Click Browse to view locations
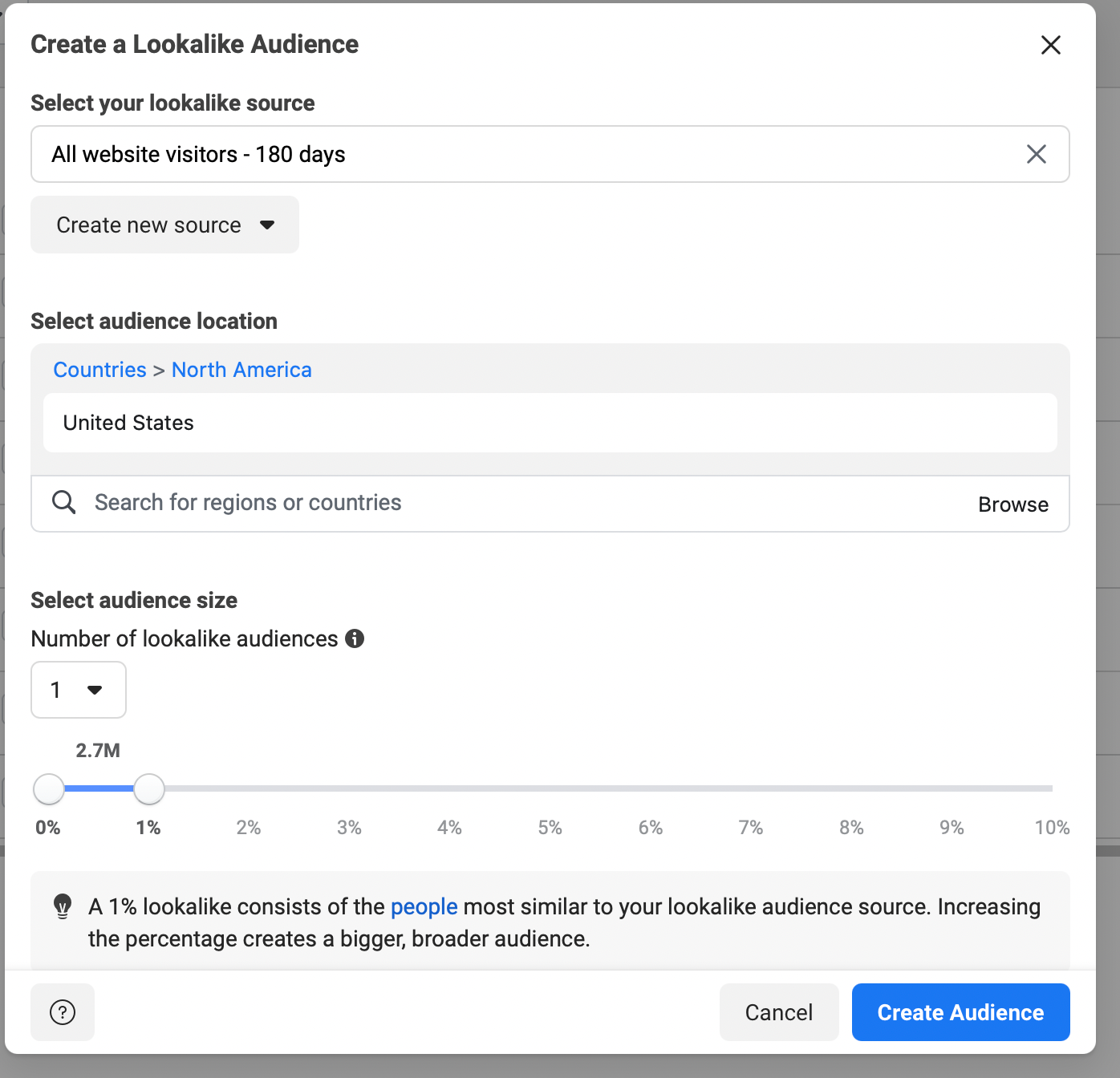 pyautogui.click(x=1012, y=505)
